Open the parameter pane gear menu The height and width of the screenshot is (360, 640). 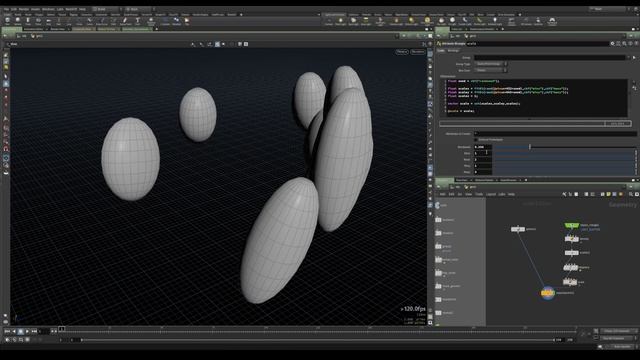612,43
